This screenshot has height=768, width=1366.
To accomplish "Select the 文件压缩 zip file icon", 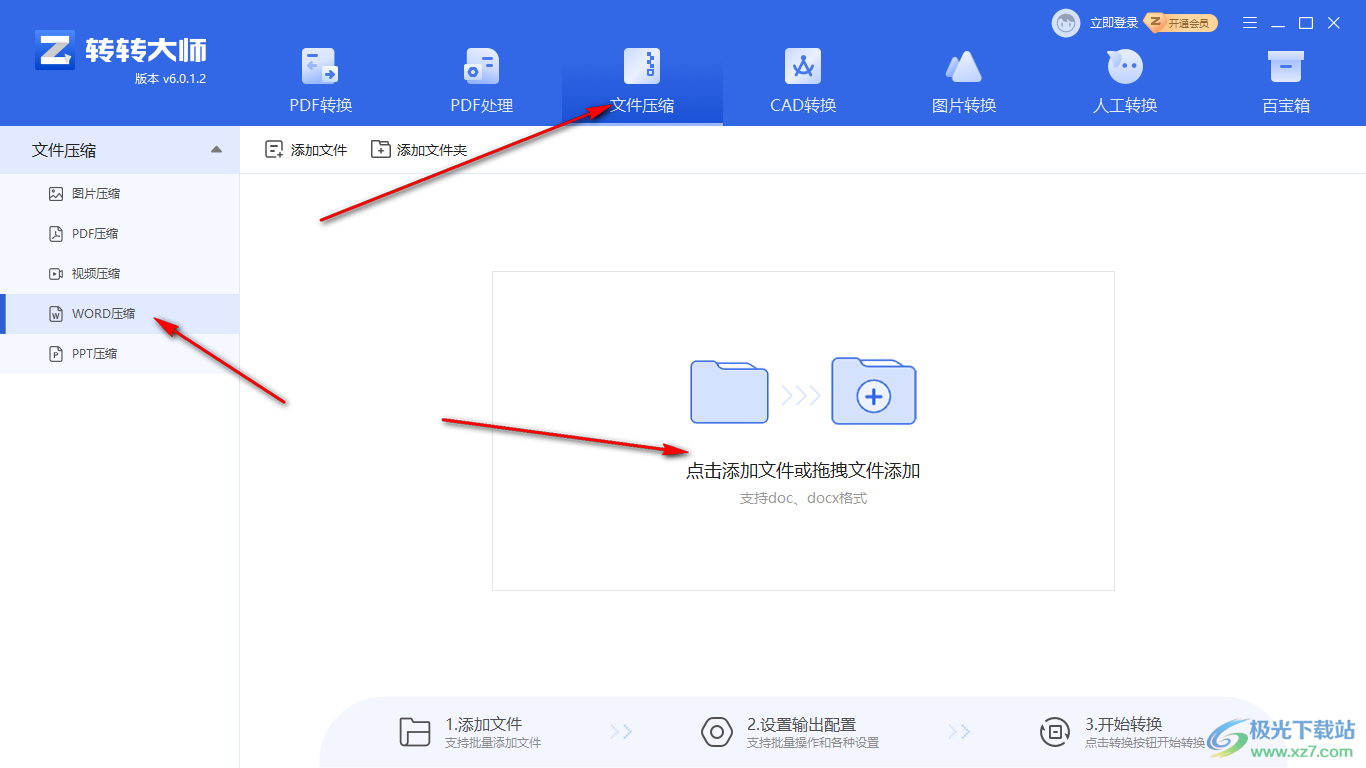I will pos(642,66).
